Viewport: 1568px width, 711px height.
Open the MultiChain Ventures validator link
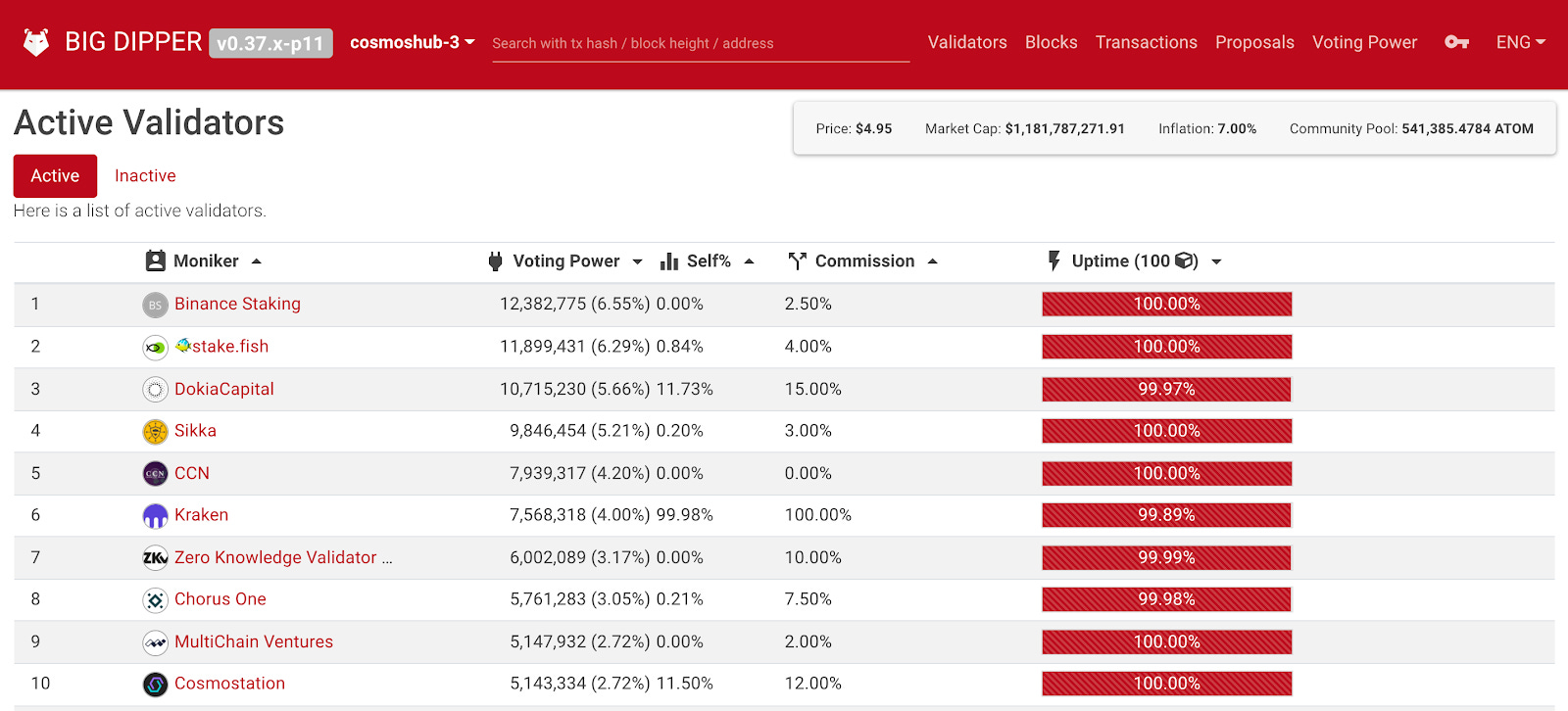tap(254, 641)
